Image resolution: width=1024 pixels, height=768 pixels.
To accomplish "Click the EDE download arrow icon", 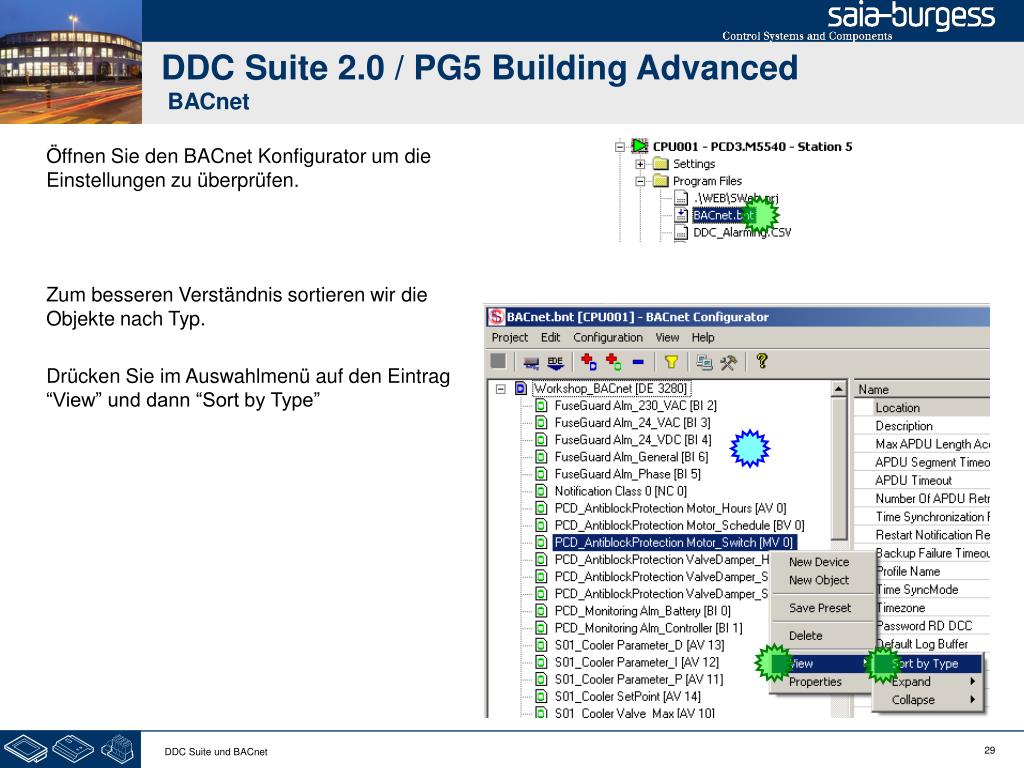I will (555, 362).
